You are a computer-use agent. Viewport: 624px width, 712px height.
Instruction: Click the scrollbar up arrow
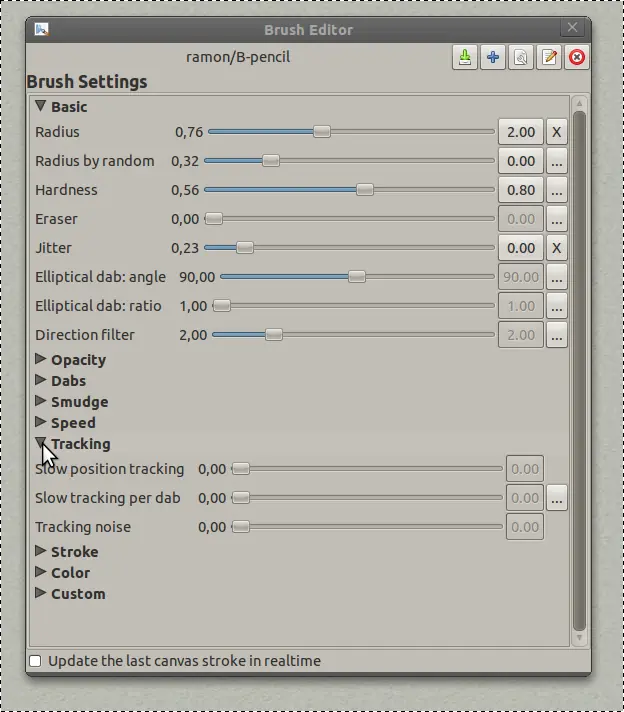(579, 103)
